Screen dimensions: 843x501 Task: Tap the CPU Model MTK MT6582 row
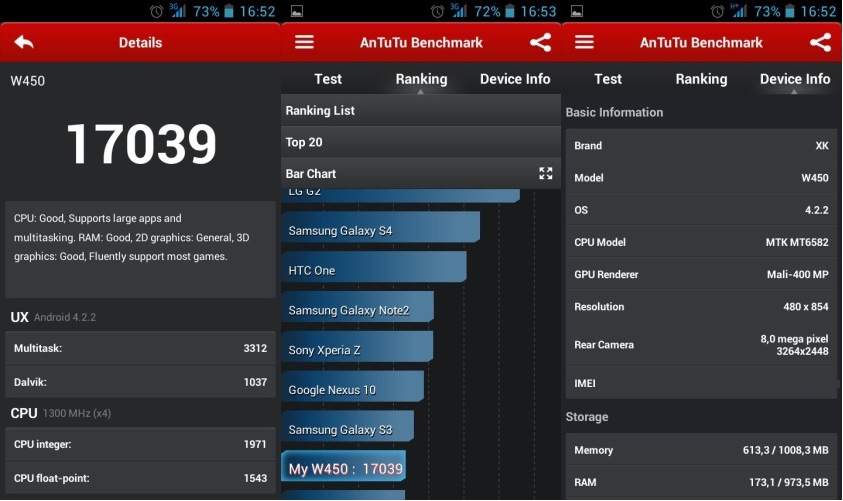701,242
